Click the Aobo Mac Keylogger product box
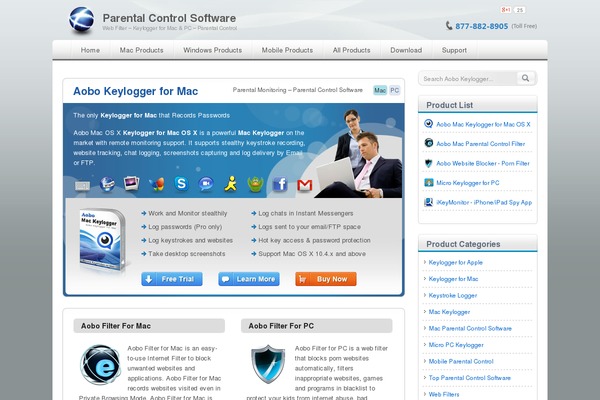Screen dimensions: 600x400 point(103,240)
